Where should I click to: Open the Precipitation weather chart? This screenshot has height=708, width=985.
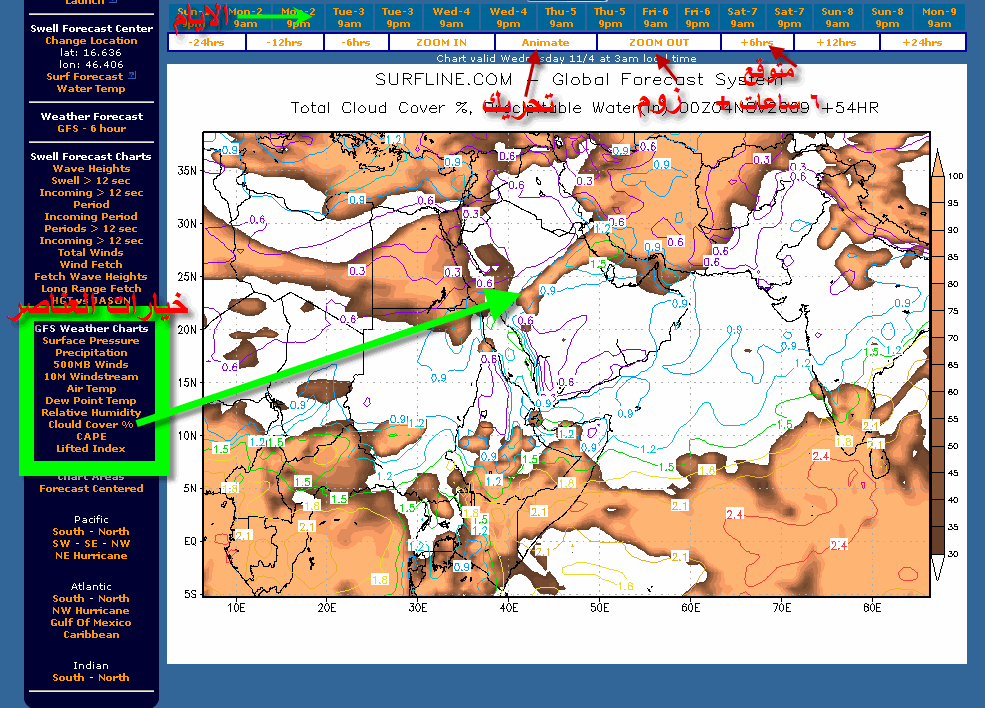[91, 352]
